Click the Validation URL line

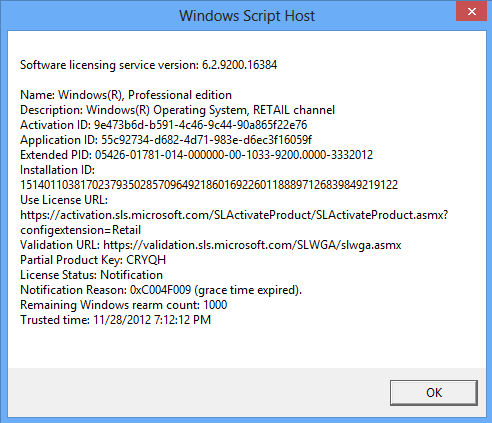click(x=211, y=245)
